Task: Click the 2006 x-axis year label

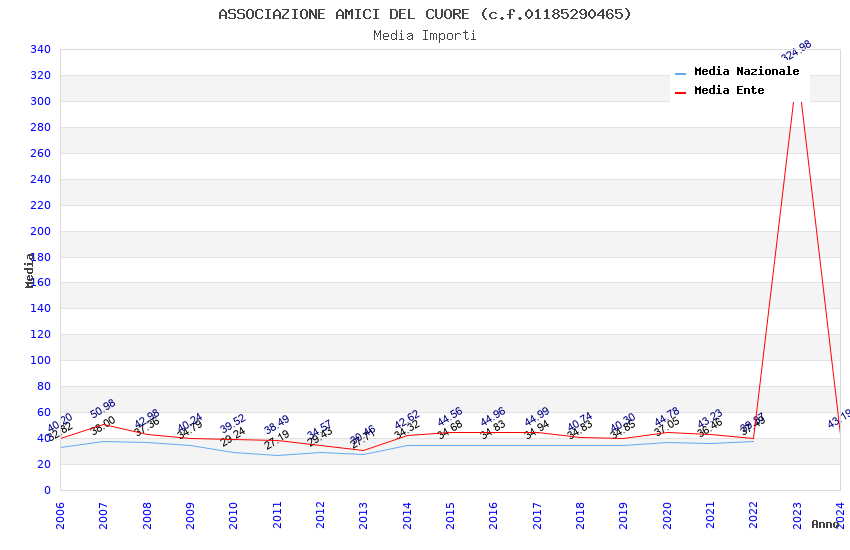Action: pos(60,515)
